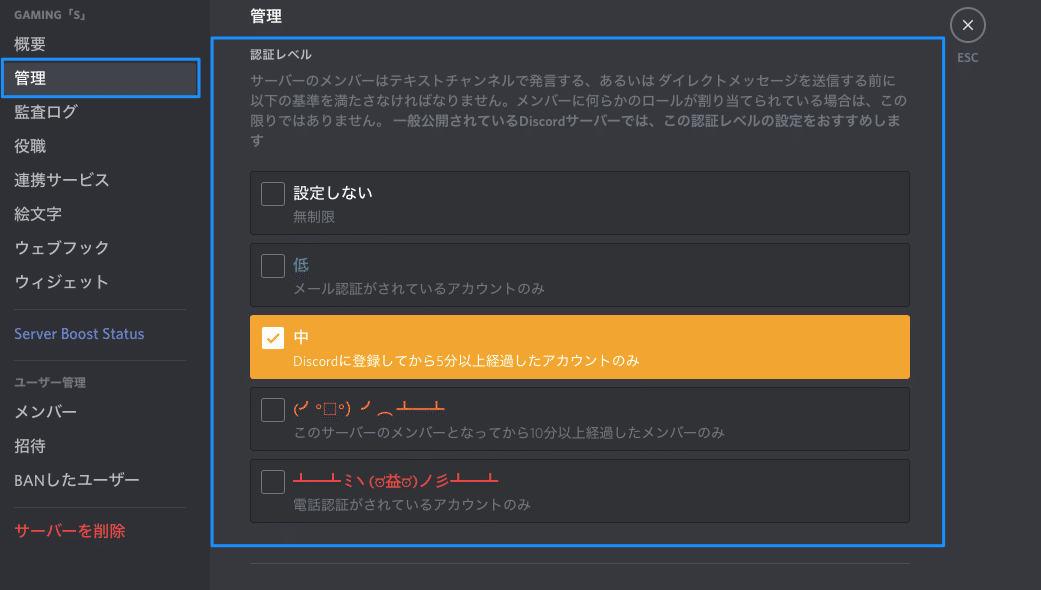Click the circular X close settings icon

967,25
